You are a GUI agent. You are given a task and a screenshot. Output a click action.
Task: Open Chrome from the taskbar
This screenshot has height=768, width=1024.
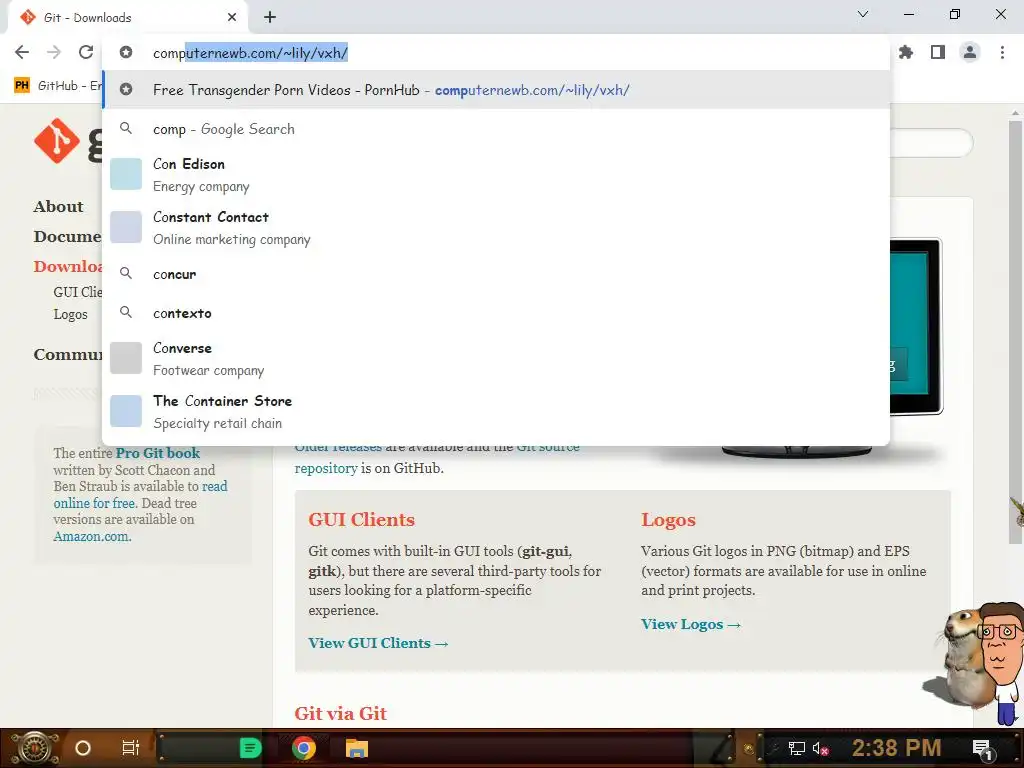pyautogui.click(x=304, y=748)
